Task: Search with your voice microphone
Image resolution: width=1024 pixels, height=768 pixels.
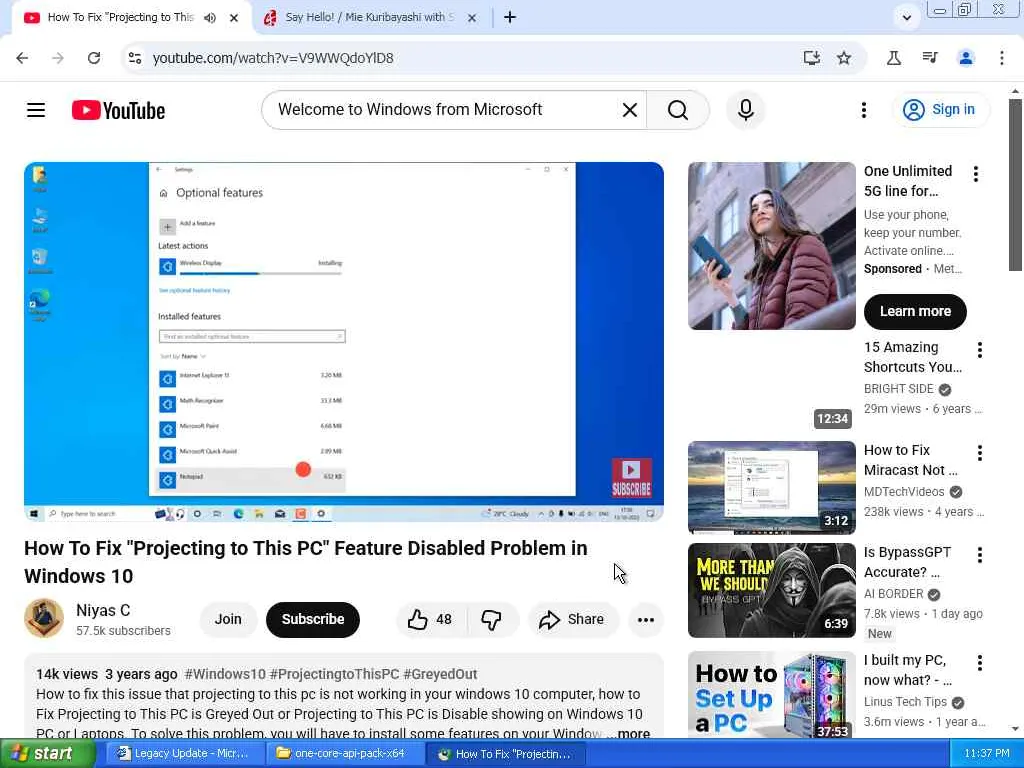Action: [746, 110]
